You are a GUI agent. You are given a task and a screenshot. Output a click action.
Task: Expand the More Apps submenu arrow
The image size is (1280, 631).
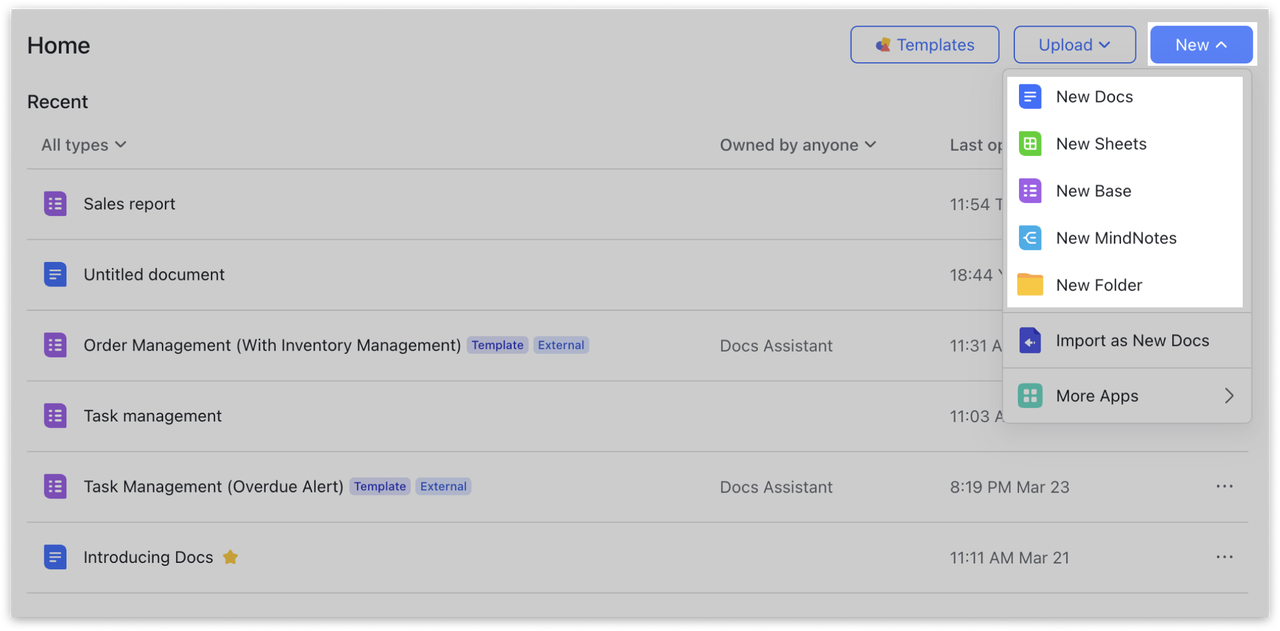[x=1229, y=396]
